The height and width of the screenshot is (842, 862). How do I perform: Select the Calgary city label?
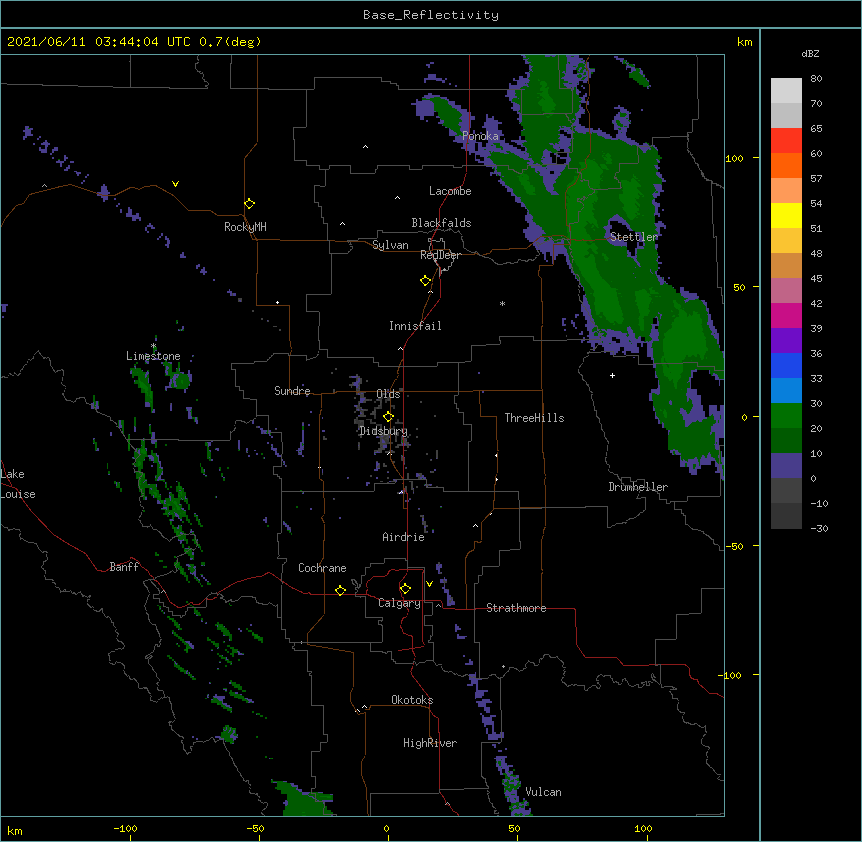pyautogui.click(x=399, y=603)
